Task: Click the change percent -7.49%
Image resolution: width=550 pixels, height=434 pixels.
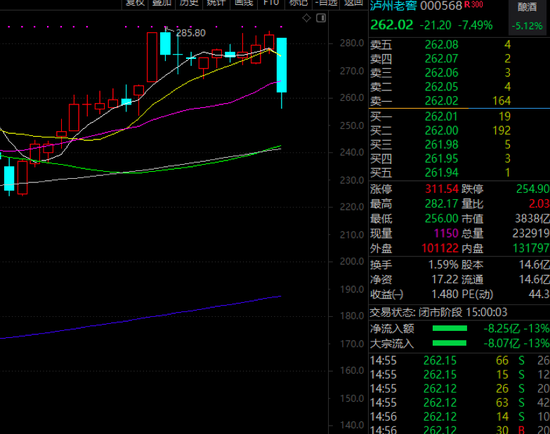Action: coord(475,25)
